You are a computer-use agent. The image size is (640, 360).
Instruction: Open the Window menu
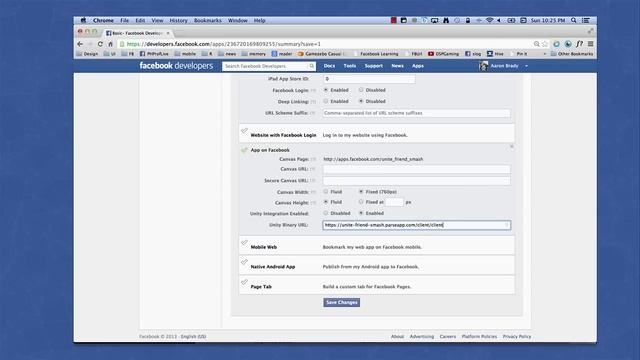[238, 20]
